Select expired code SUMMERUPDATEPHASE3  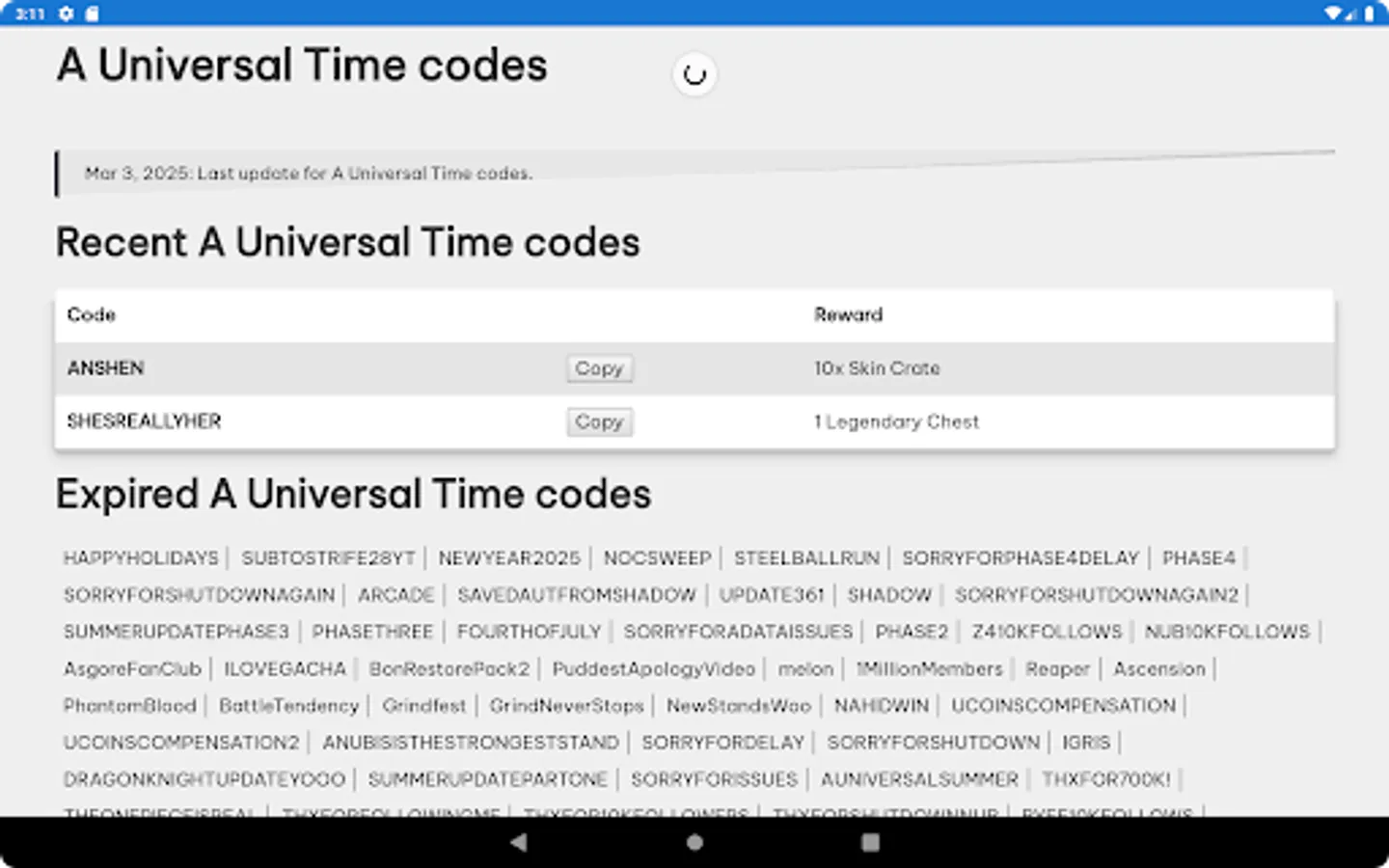177,632
